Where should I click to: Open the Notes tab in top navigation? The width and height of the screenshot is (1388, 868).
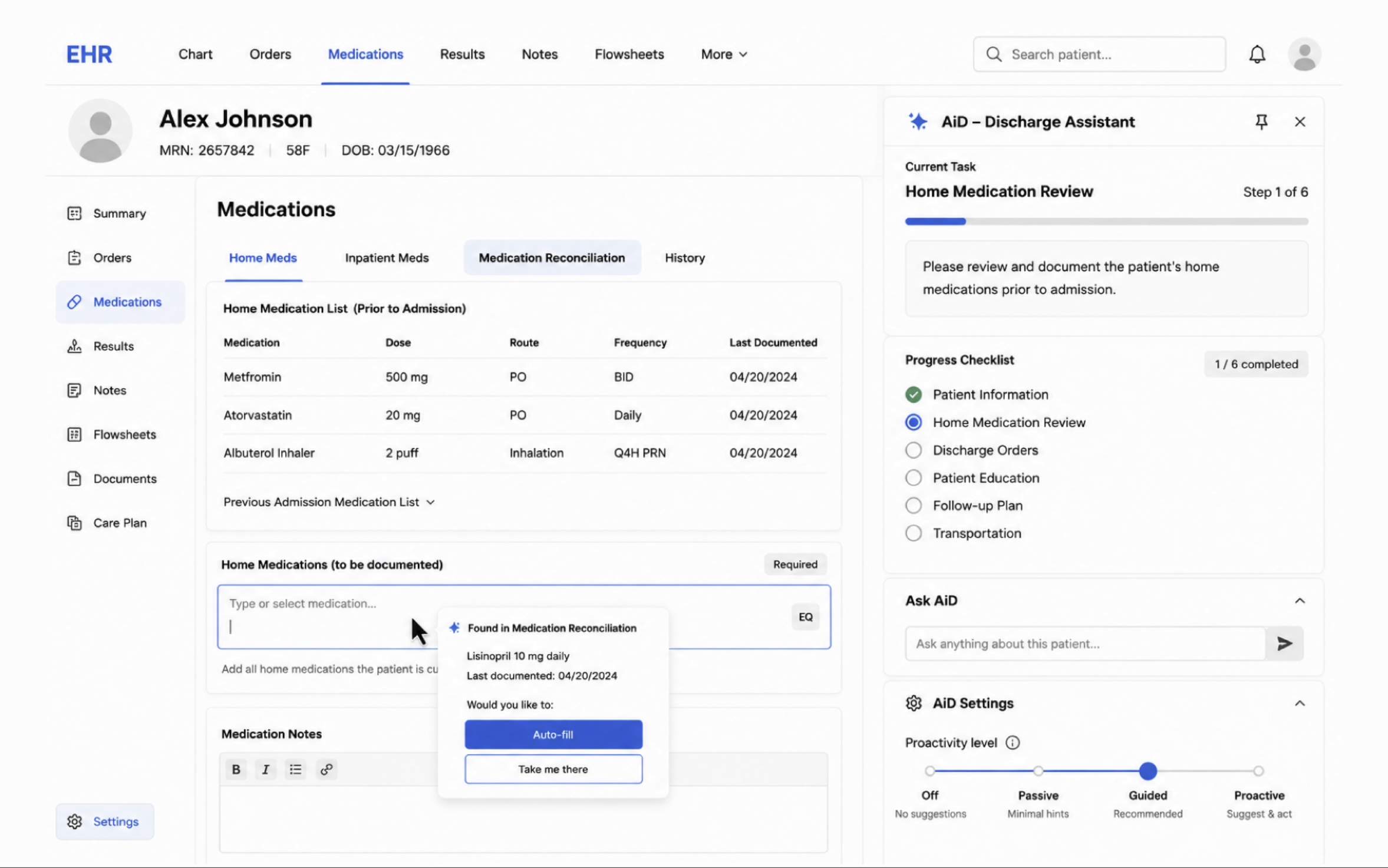539,54
